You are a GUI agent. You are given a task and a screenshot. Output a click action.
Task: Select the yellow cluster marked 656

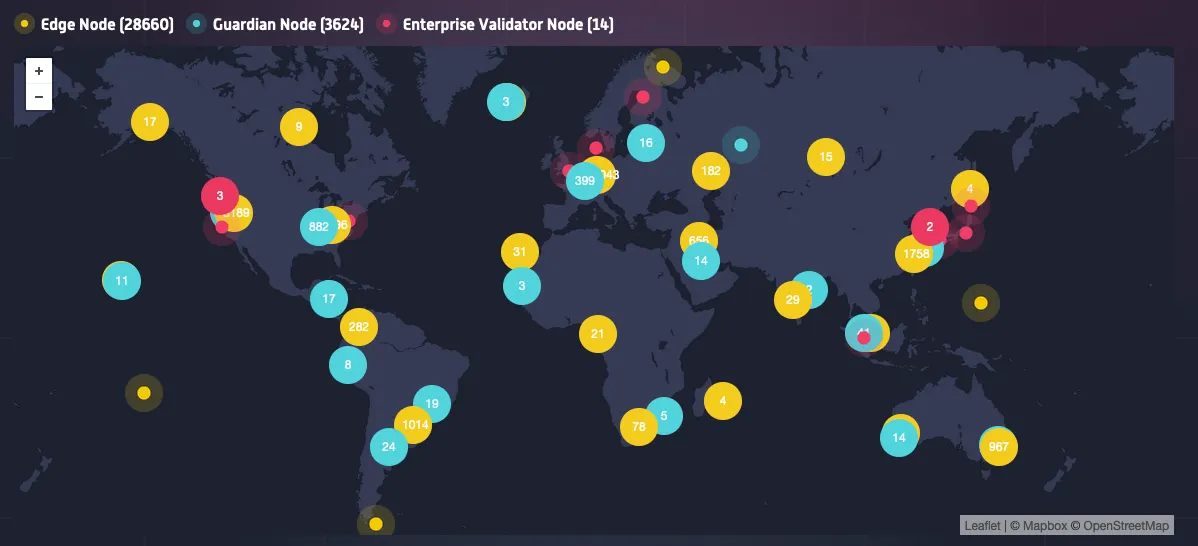point(698,235)
